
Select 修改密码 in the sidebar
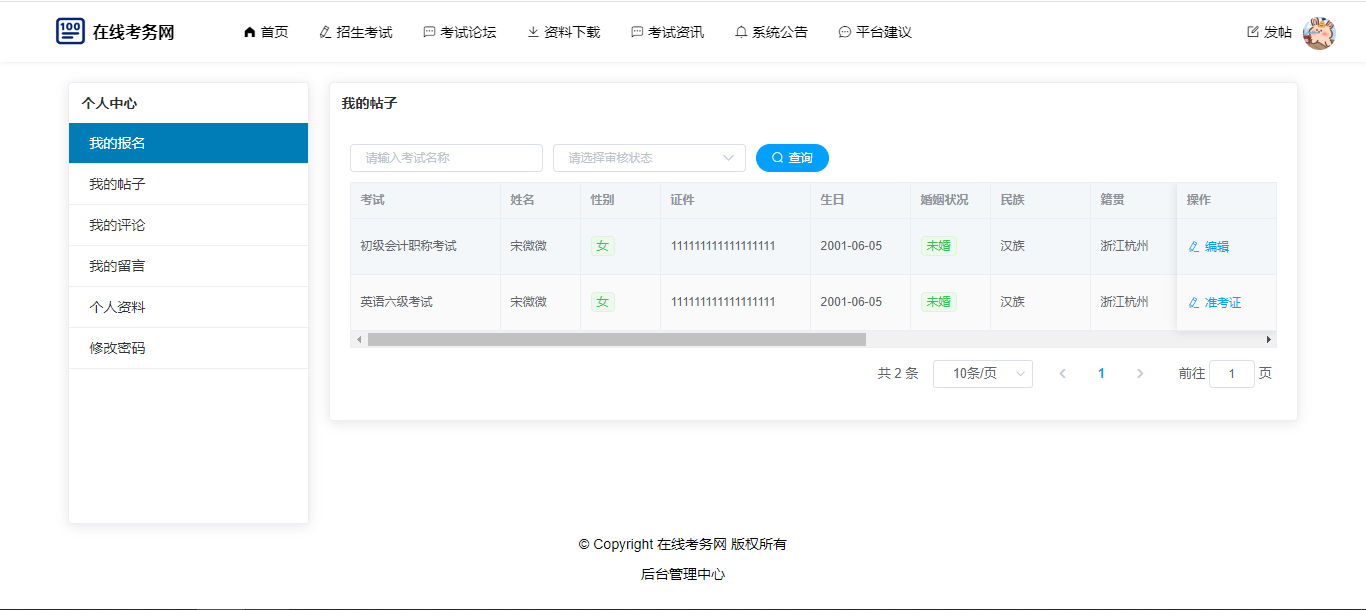pos(117,348)
